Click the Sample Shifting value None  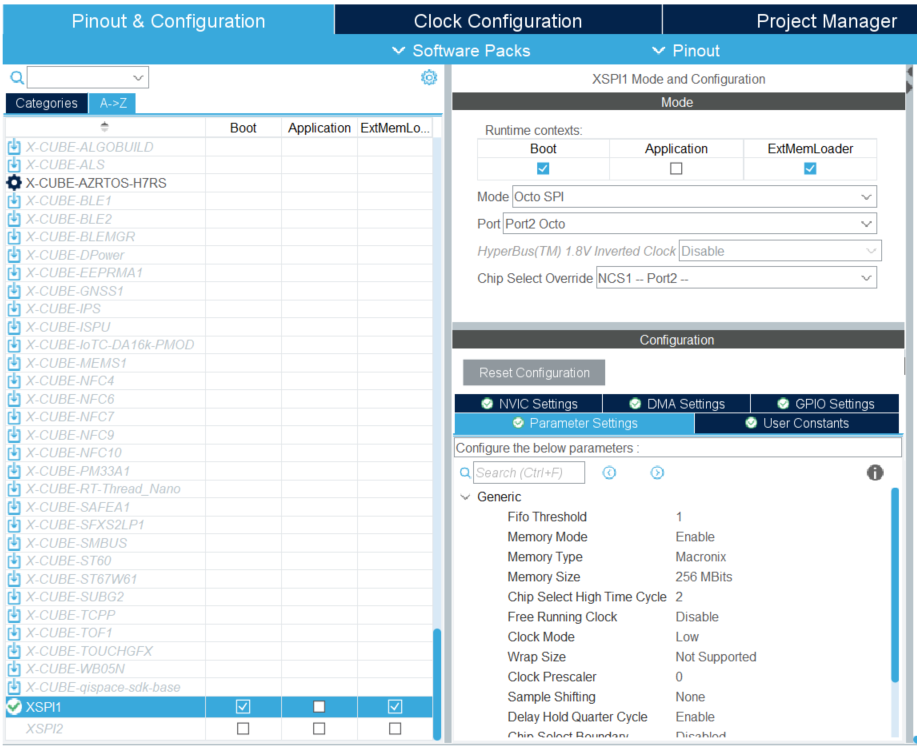pos(690,697)
